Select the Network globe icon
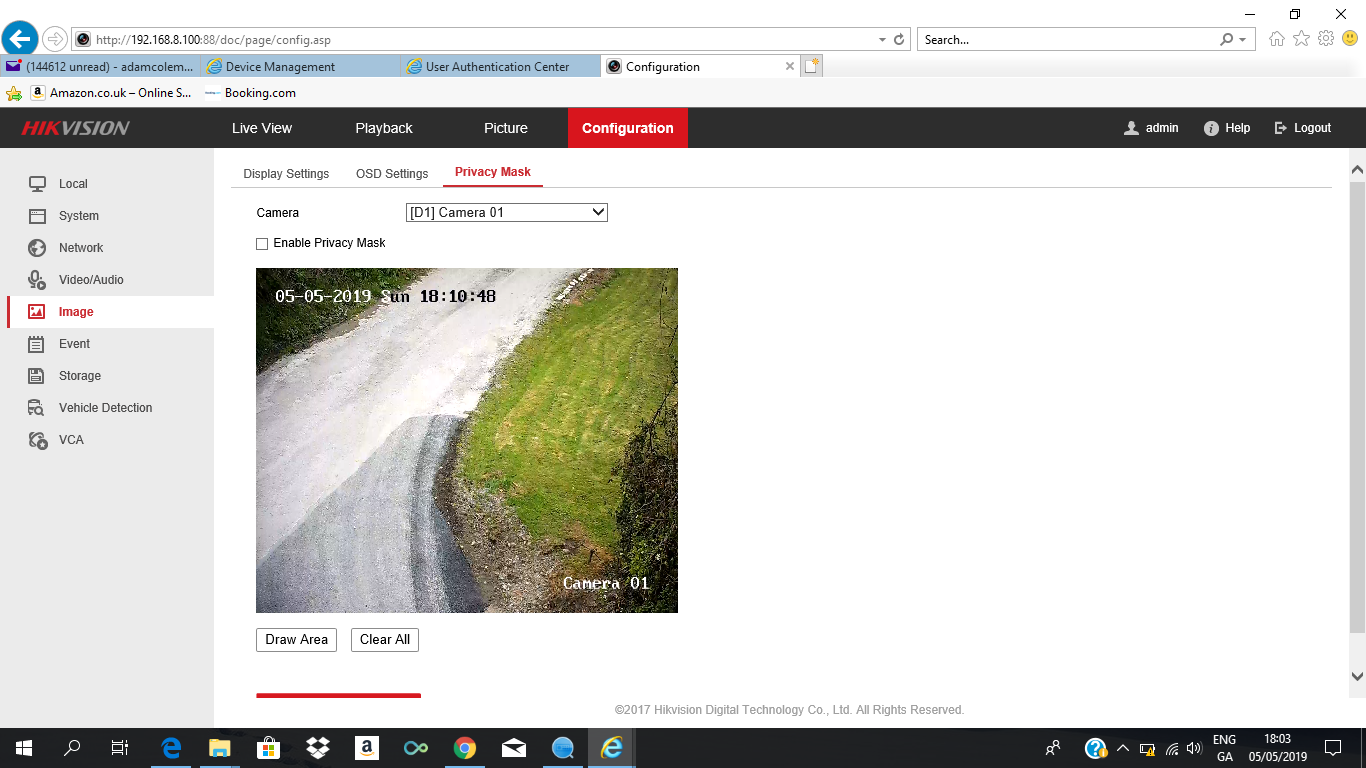 point(37,248)
